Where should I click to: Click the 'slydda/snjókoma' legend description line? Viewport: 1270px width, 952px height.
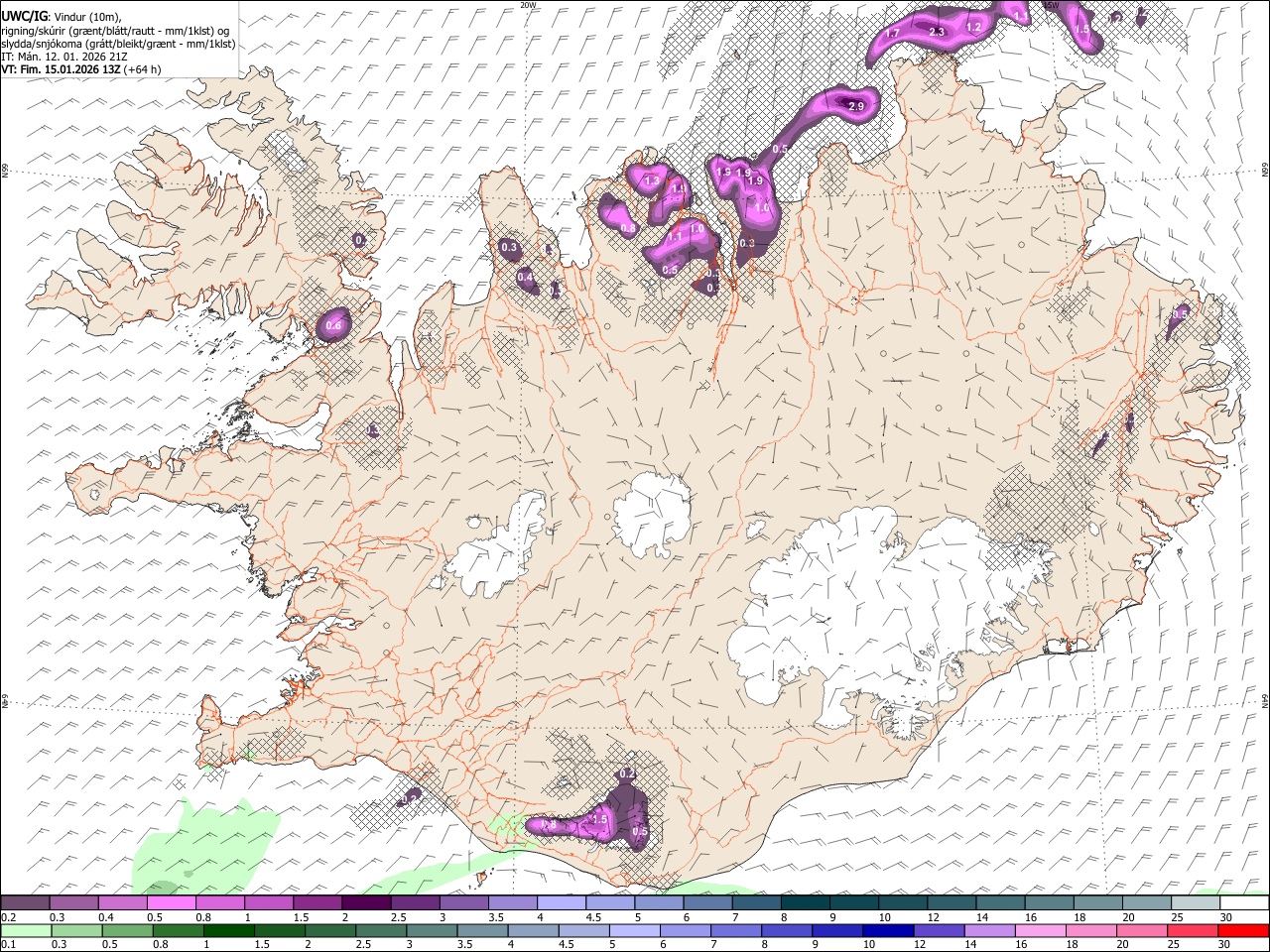point(118,44)
